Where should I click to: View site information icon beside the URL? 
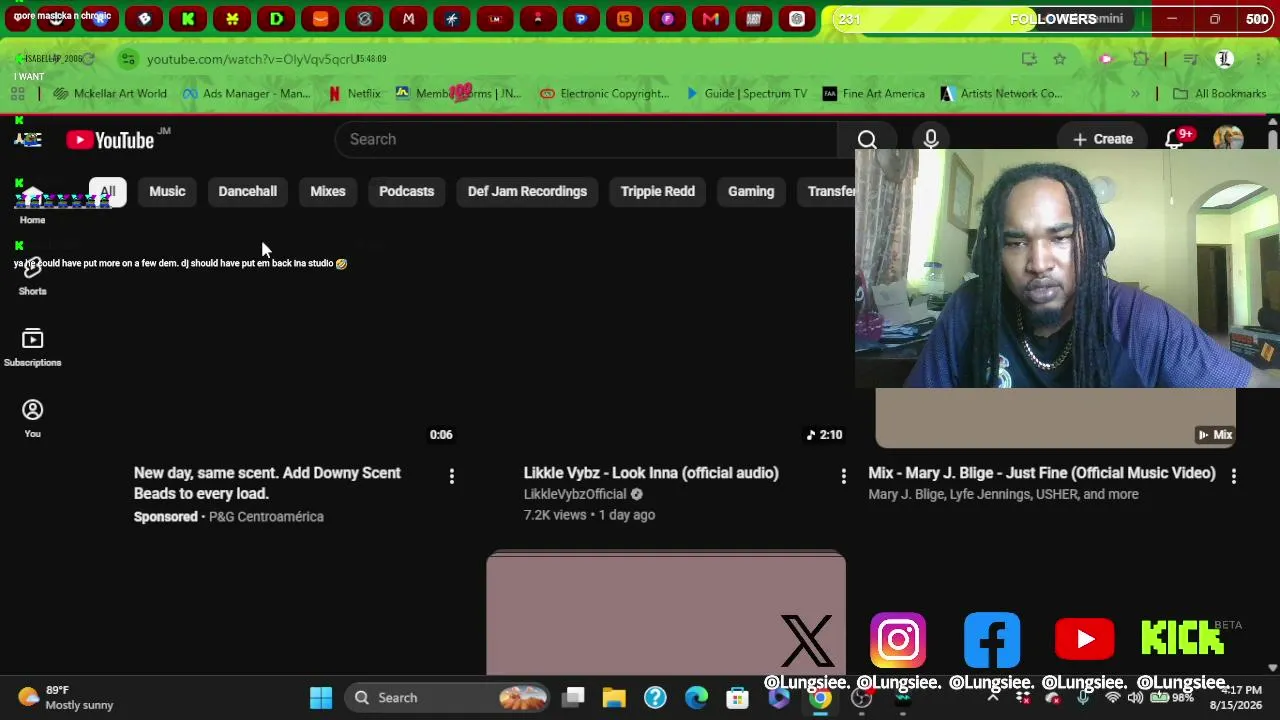point(128,59)
